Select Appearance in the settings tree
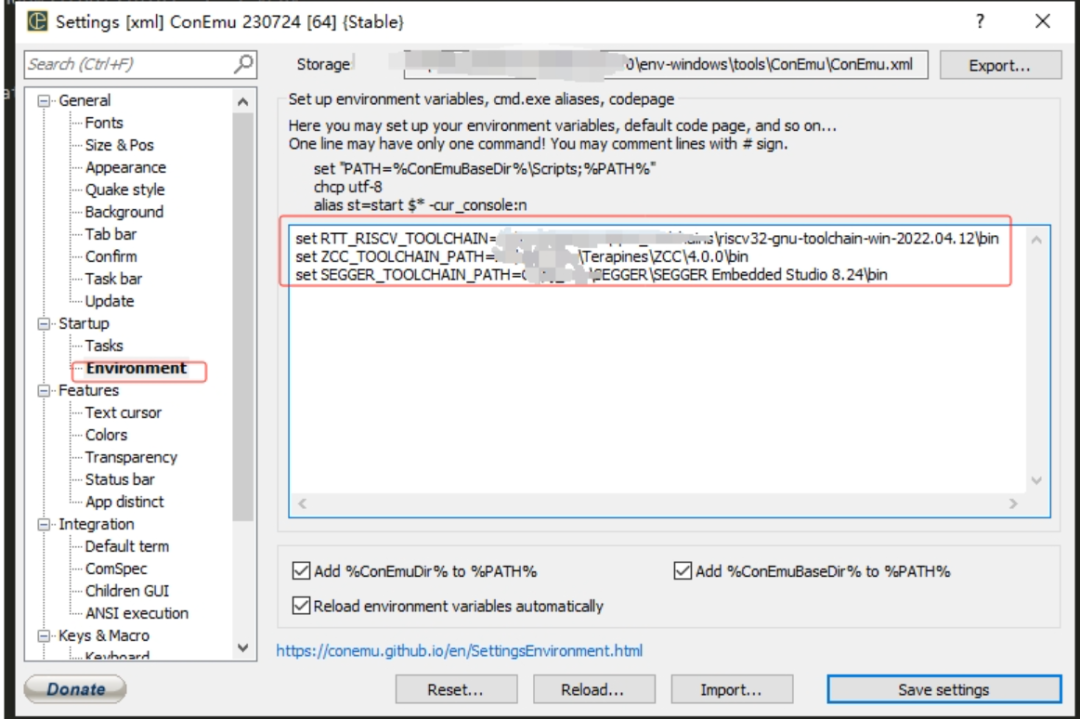The width and height of the screenshot is (1080, 719). tap(125, 167)
